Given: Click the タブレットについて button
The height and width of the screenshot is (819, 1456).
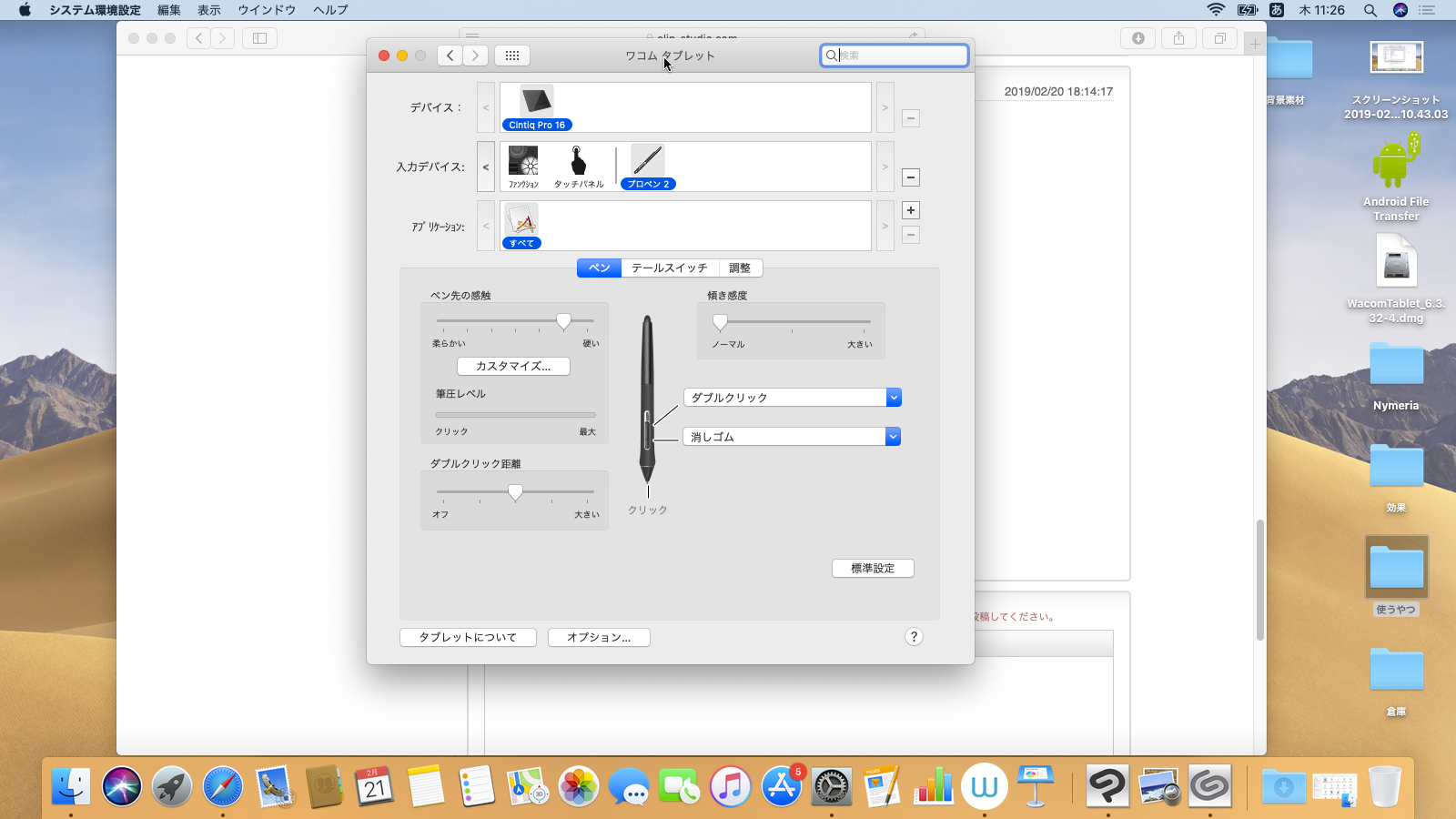Looking at the screenshot, I should pyautogui.click(x=468, y=637).
